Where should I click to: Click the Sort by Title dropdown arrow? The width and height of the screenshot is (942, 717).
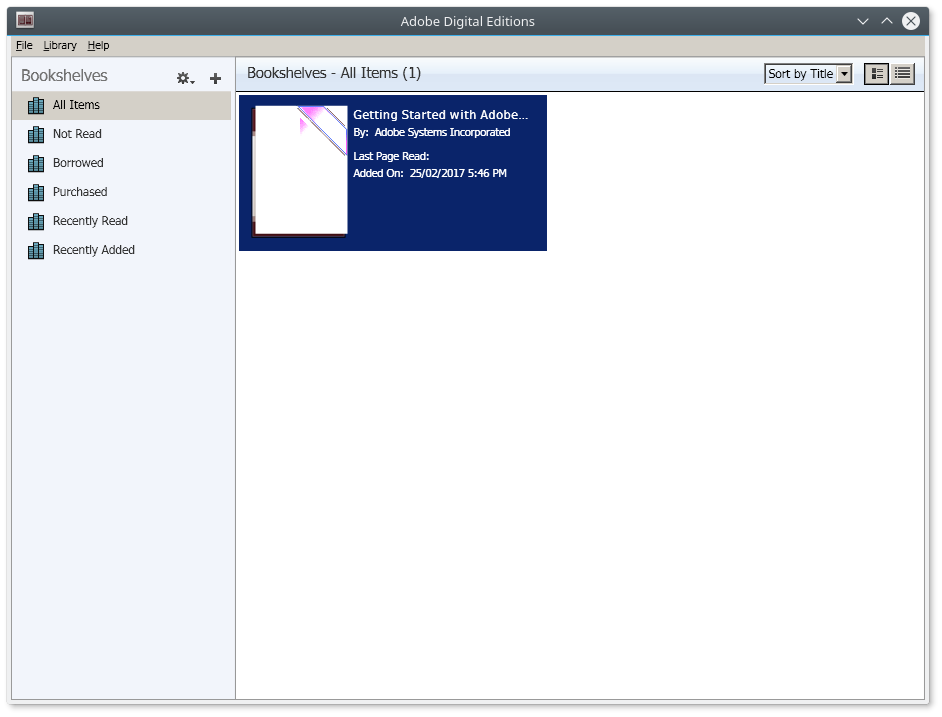(x=844, y=74)
